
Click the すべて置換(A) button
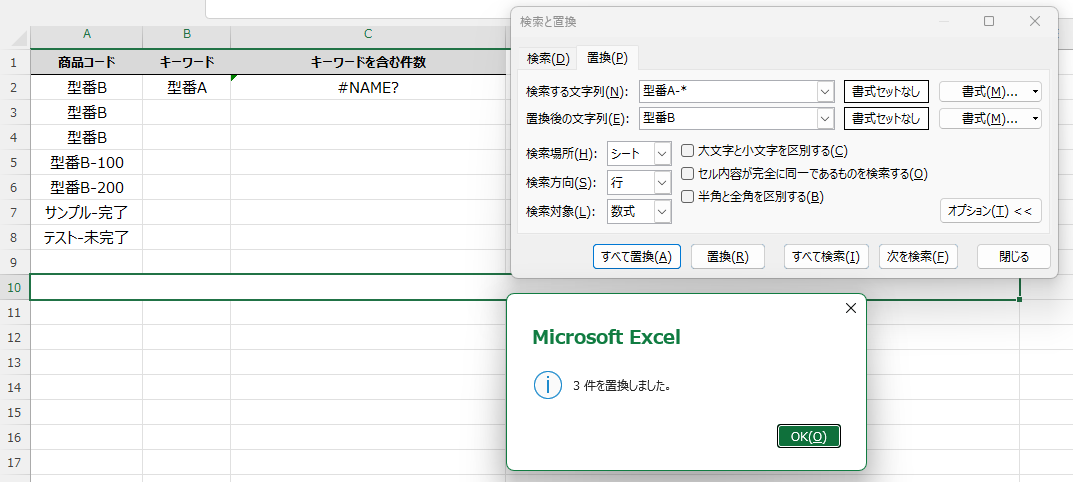point(636,257)
